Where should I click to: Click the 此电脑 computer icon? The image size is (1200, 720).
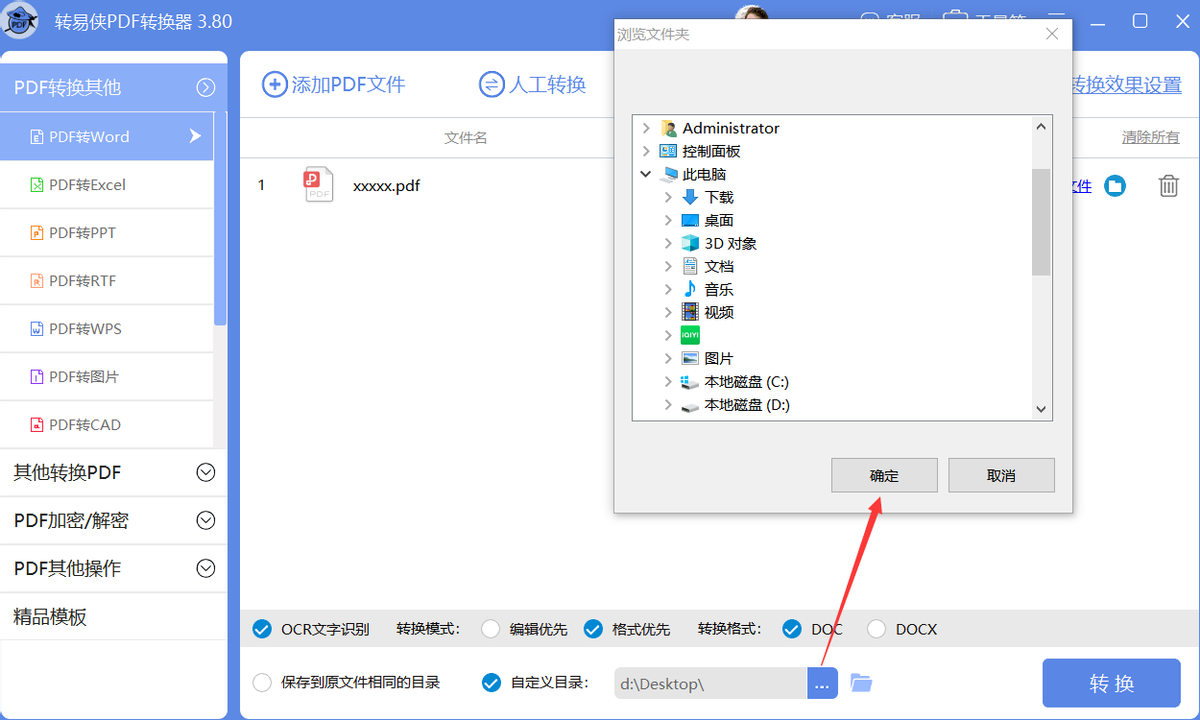pos(668,174)
